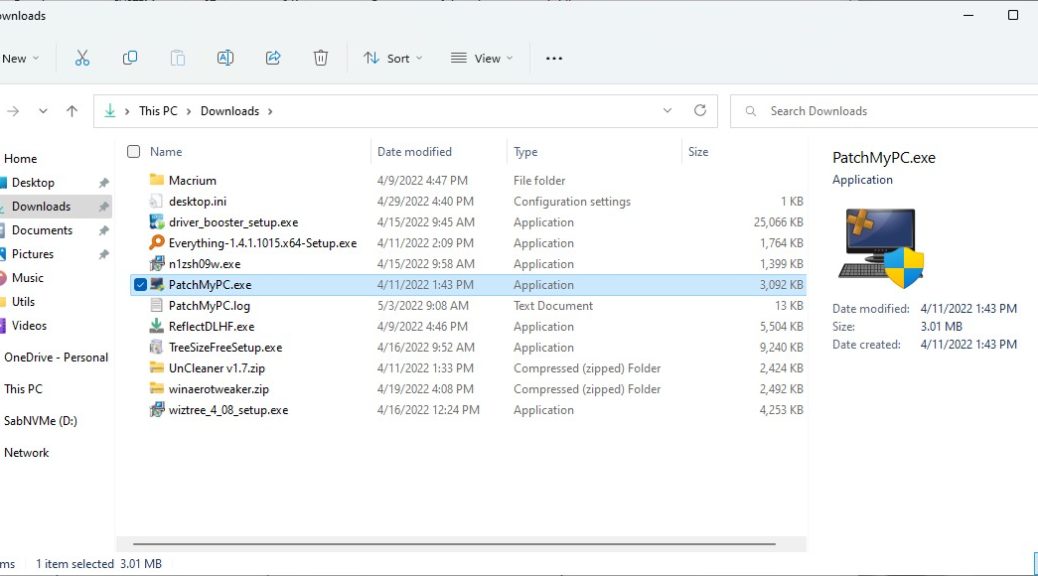Open the Sort dropdown
1038x576 pixels.
[x=393, y=58]
